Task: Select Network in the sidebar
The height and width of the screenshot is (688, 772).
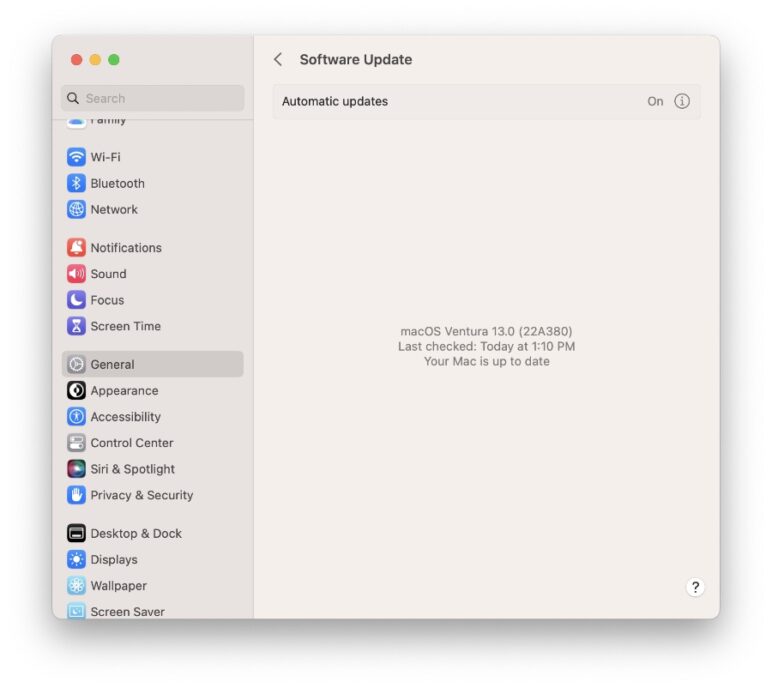Action: pyautogui.click(x=114, y=209)
